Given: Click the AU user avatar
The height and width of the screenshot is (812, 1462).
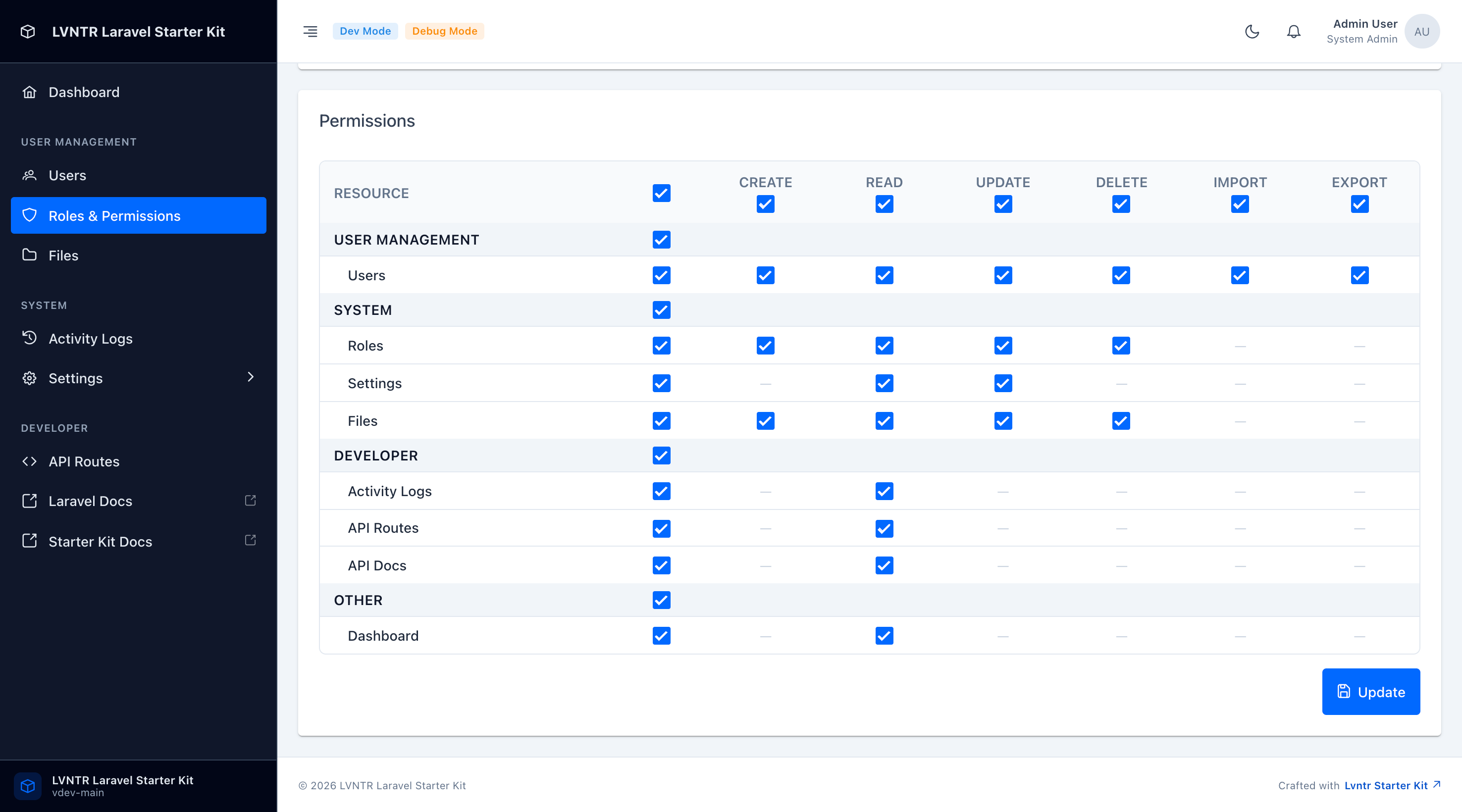Looking at the screenshot, I should tap(1421, 31).
